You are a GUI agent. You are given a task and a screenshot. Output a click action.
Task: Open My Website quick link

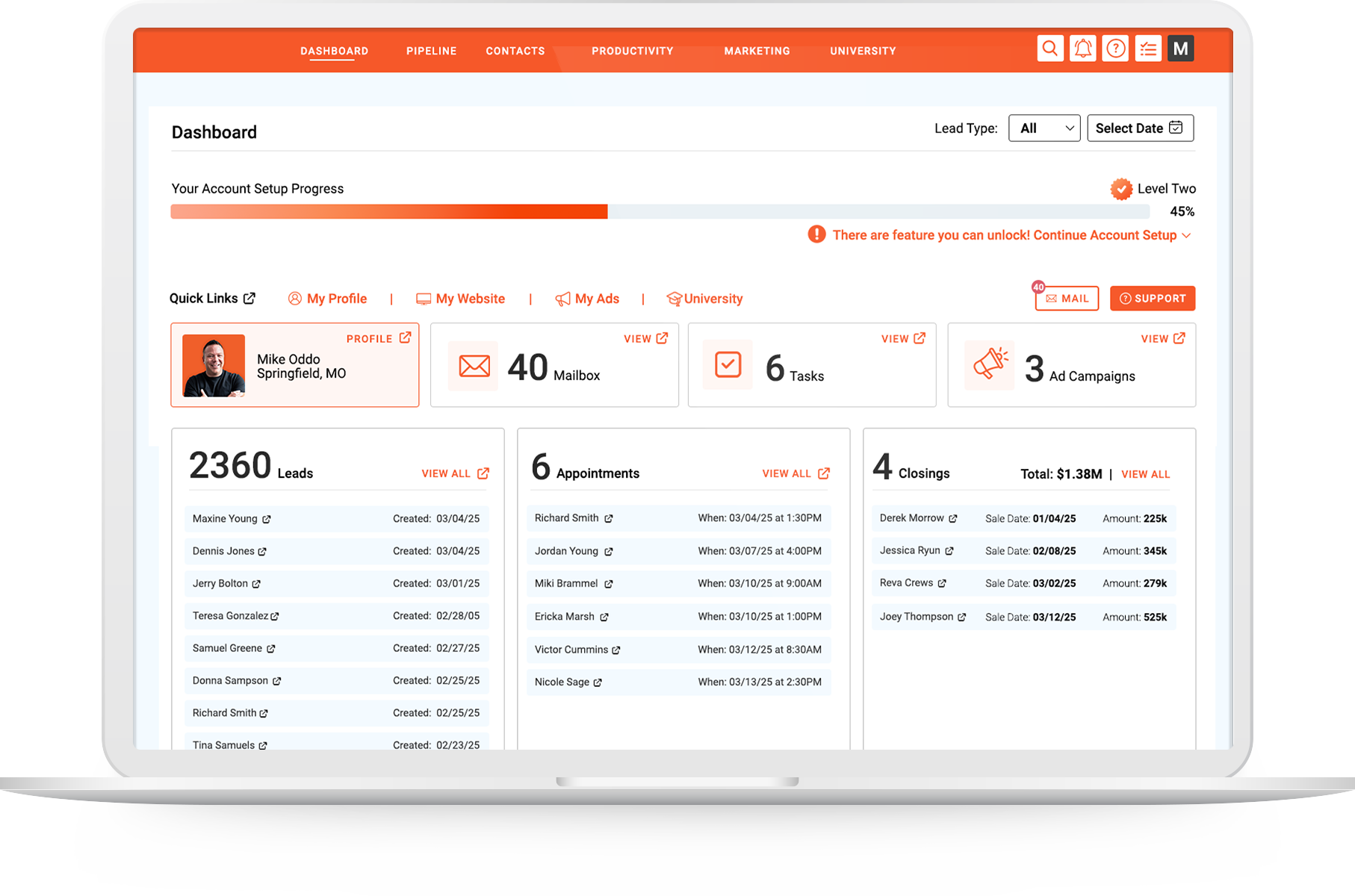coord(461,299)
